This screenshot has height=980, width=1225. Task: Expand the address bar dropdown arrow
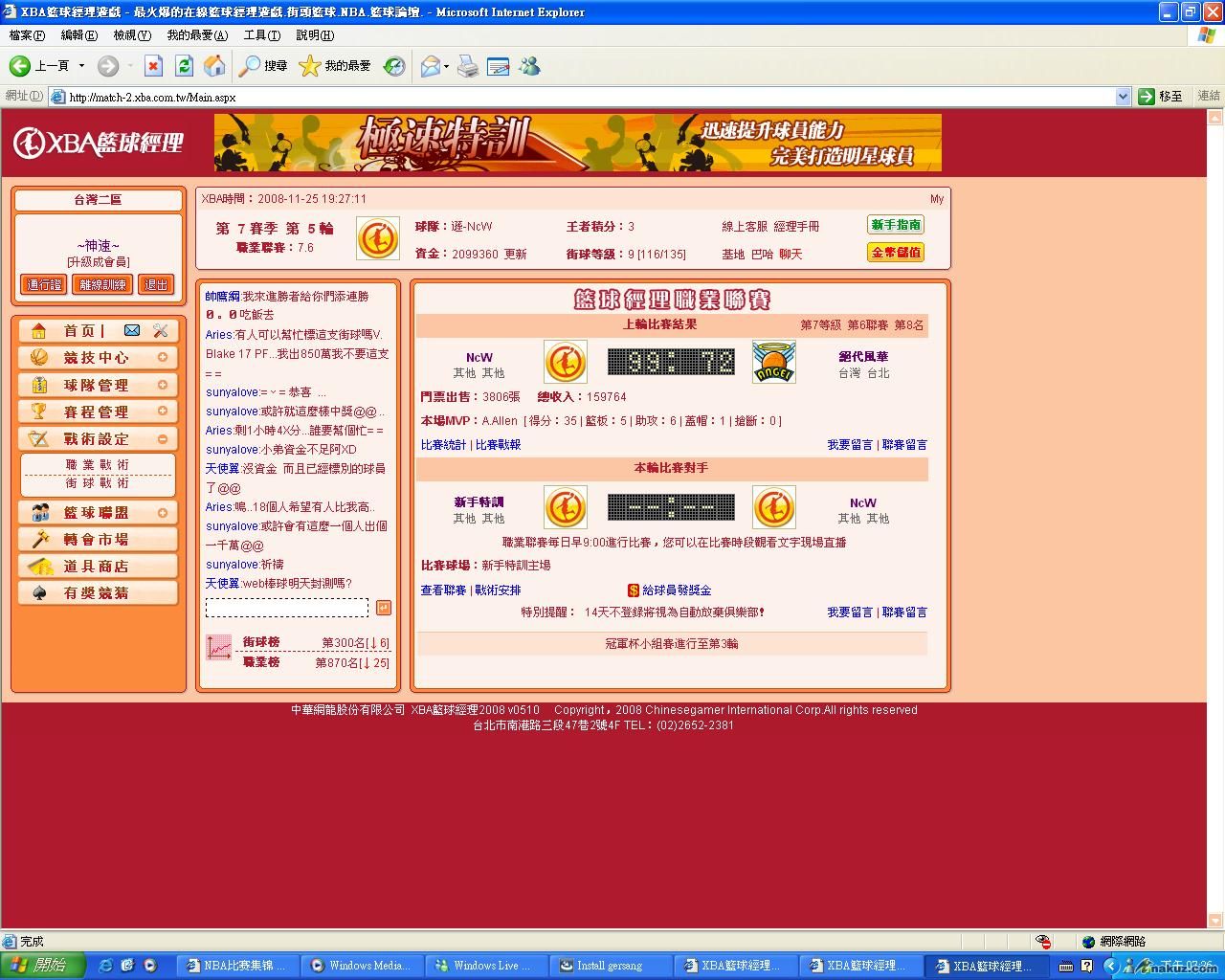(x=1124, y=97)
